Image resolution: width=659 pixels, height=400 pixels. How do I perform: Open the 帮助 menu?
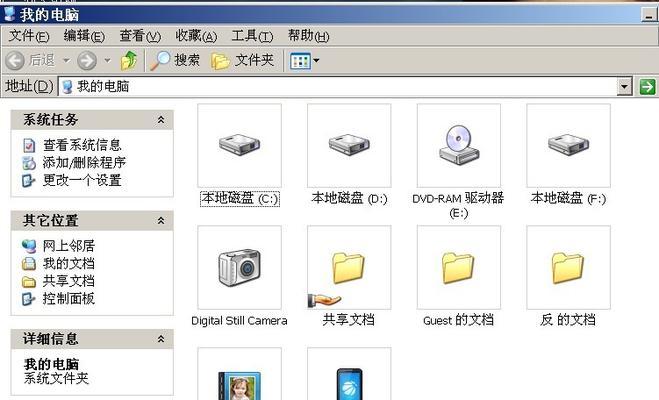point(308,36)
